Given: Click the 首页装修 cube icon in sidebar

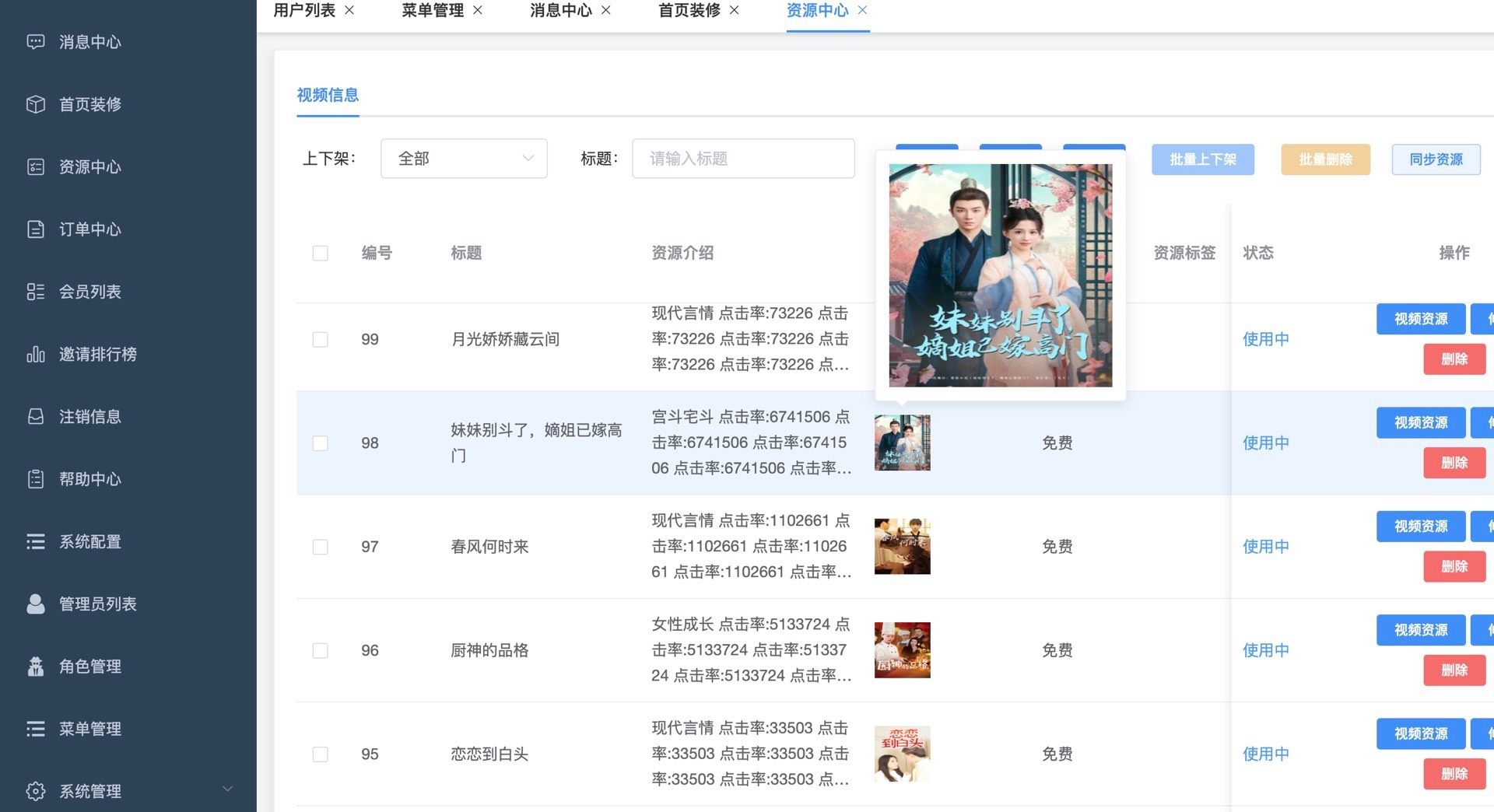Looking at the screenshot, I should coord(36,104).
